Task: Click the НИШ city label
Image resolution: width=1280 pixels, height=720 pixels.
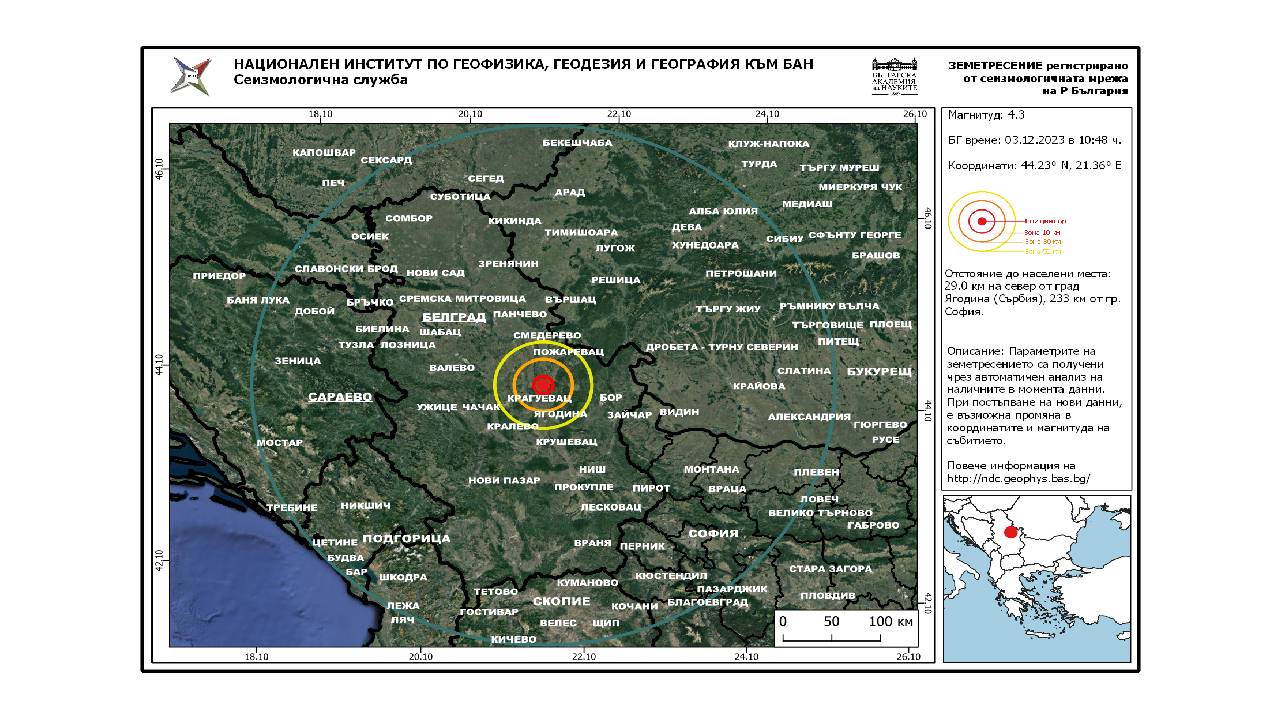Action: 592,468
